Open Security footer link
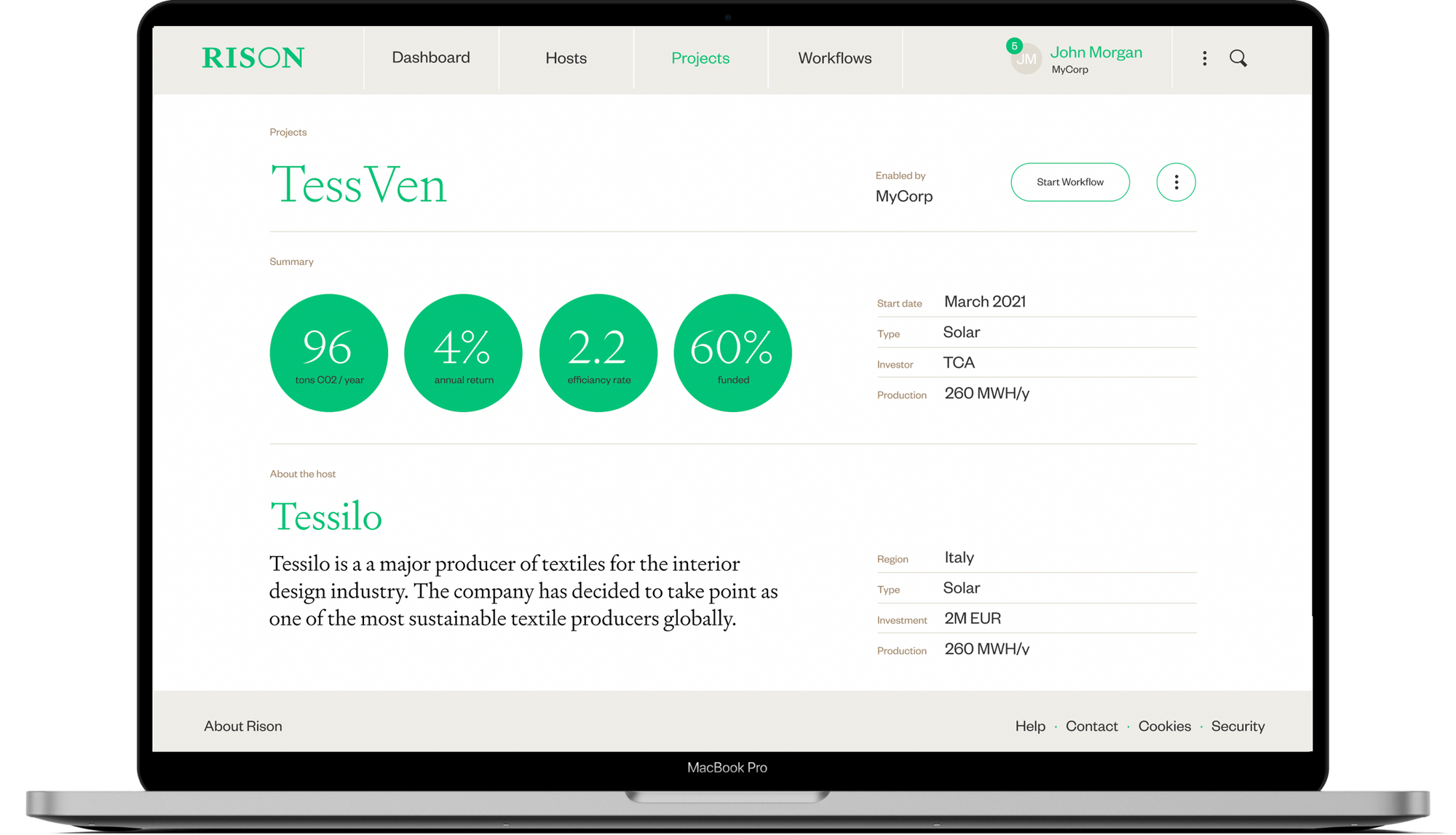The image size is (1456, 835). pos(1238,726)
